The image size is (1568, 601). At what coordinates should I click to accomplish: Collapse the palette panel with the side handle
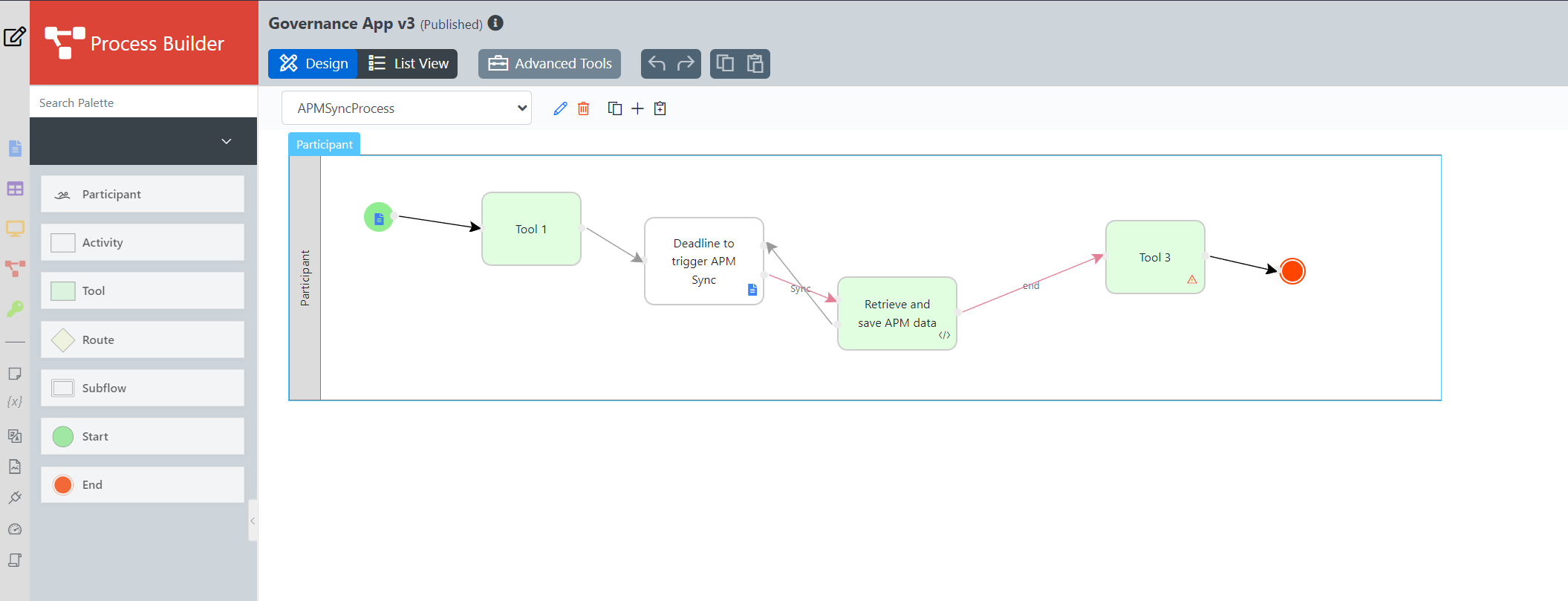pyautogui.click(x=253, y=521)
